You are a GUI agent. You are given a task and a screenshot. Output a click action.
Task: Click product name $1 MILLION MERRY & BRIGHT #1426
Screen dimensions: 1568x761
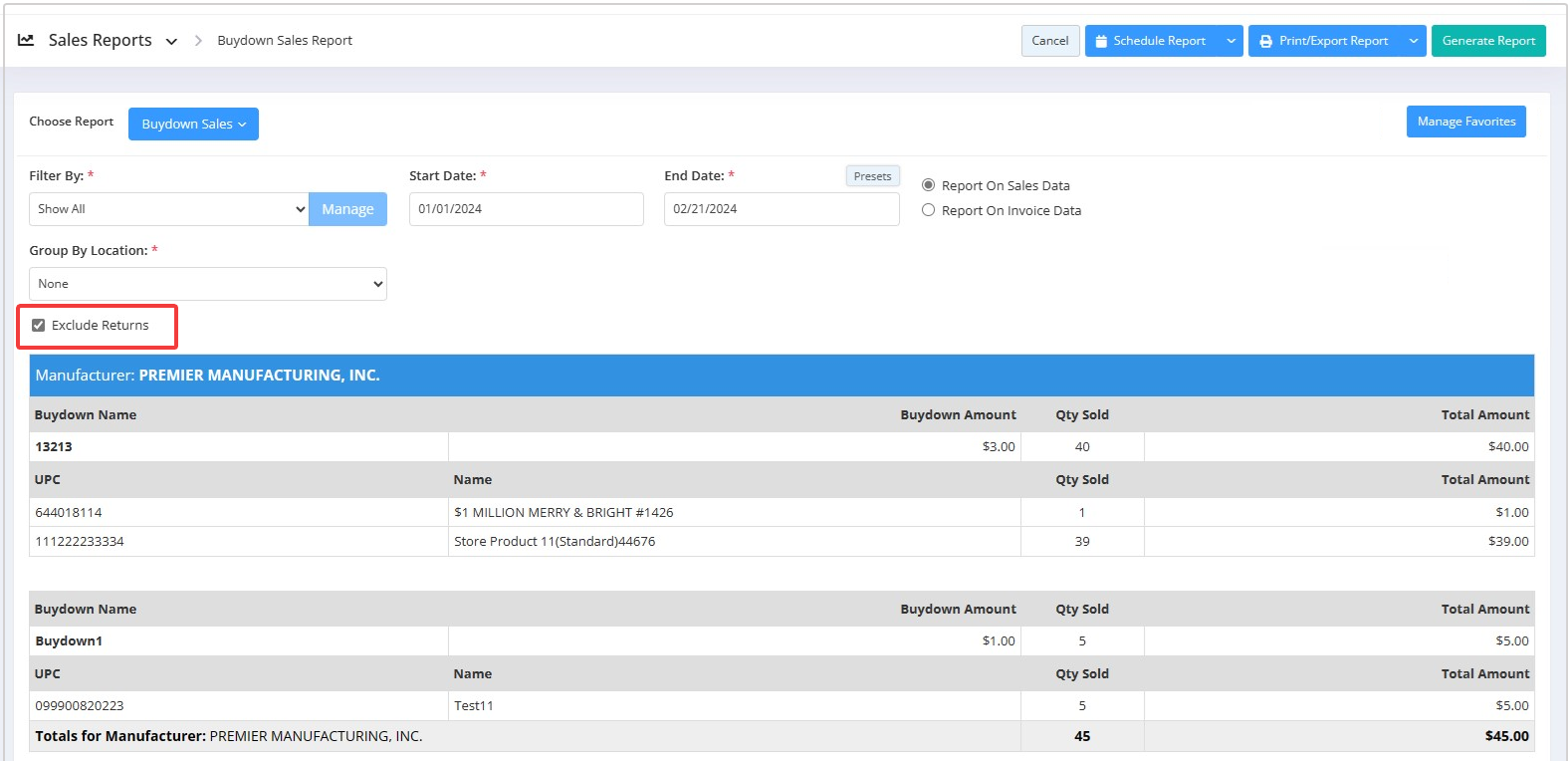coord(563,513)
